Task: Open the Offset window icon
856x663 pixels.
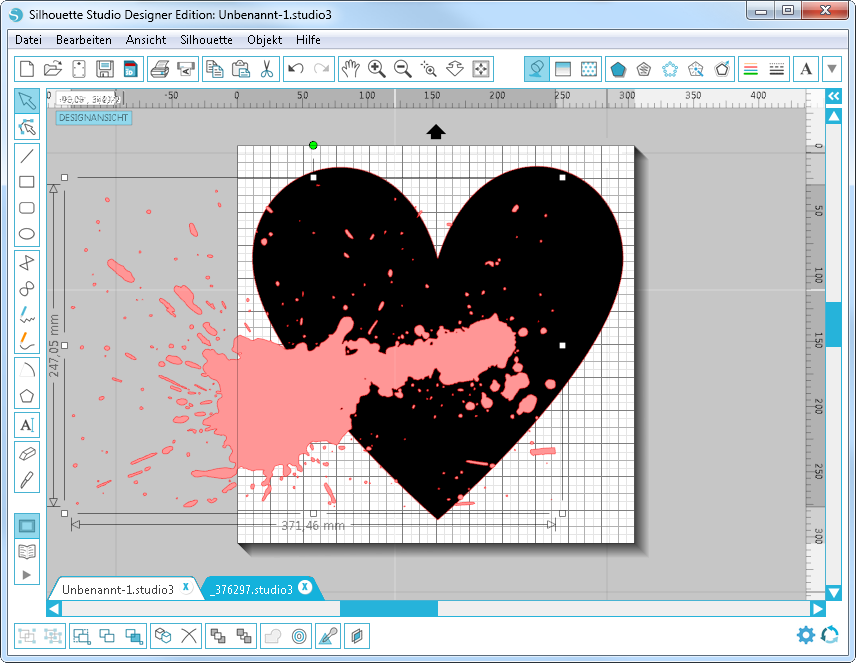Action: [298, 635]
